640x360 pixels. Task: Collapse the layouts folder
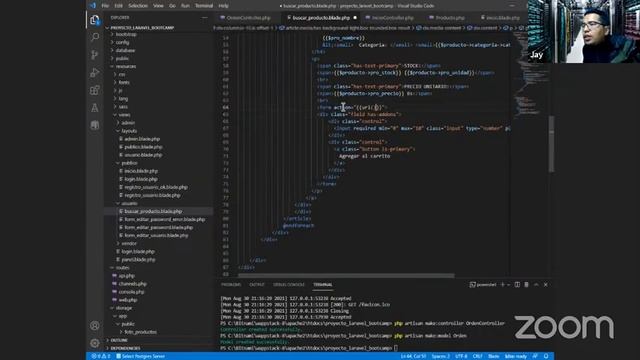tap(129, 131)
